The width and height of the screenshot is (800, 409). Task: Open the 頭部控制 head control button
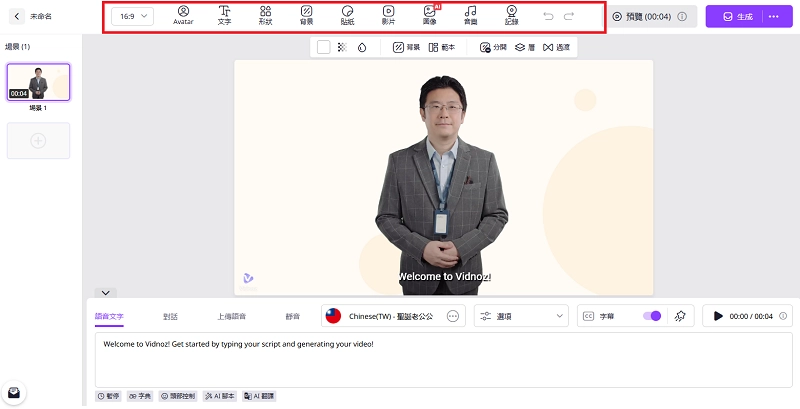178,396
